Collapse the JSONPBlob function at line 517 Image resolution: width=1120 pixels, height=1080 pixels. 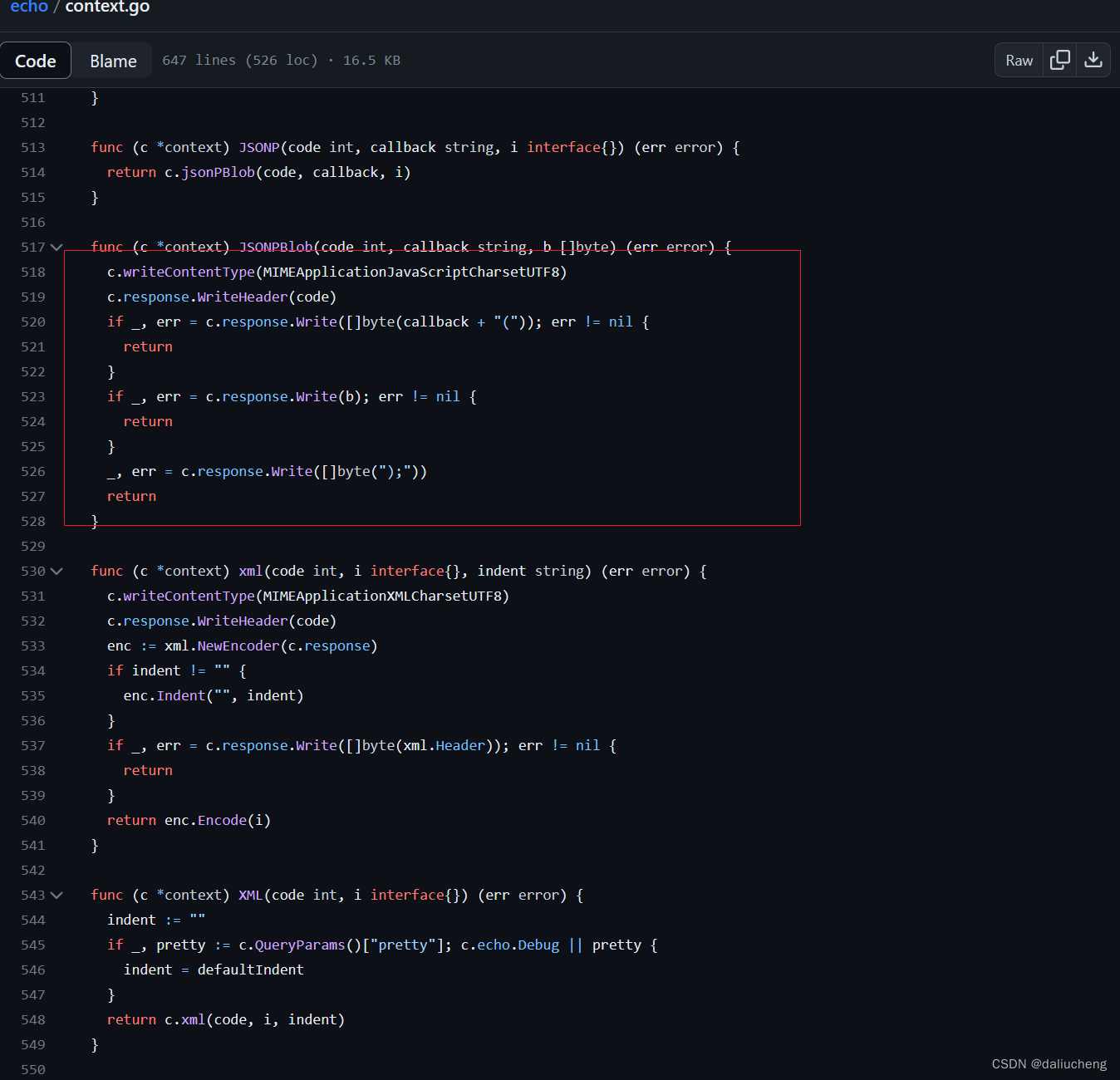pyautogui.click(x=56, y=247)
